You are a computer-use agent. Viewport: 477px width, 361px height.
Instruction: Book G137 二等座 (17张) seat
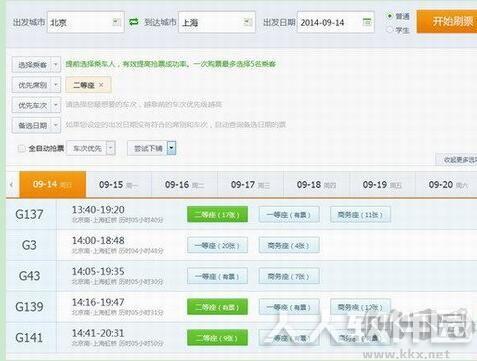[x=217, y=214]
